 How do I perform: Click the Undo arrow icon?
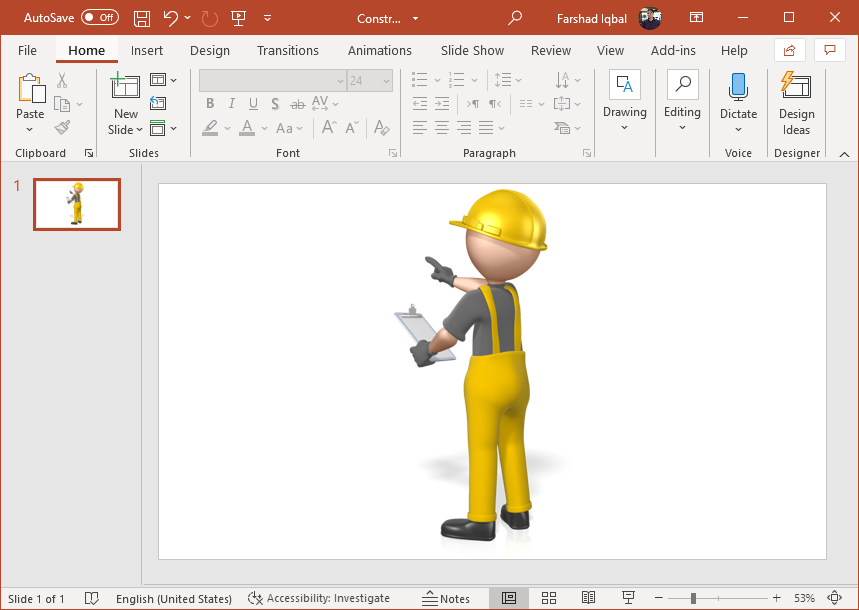[170, 18]
